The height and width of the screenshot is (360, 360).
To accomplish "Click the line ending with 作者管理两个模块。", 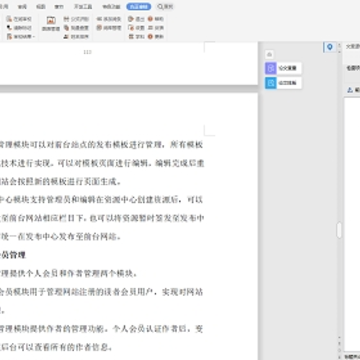I will (x=69, y=274).
